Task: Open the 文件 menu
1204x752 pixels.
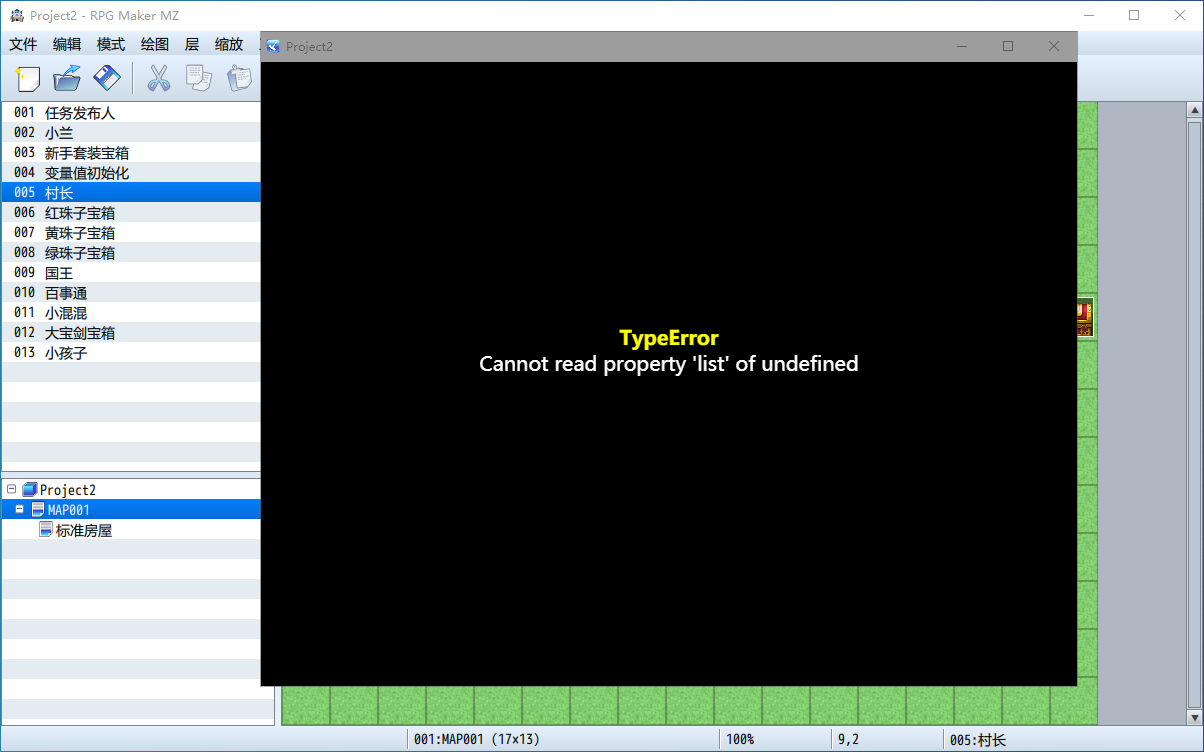Action: click(23, 44)
